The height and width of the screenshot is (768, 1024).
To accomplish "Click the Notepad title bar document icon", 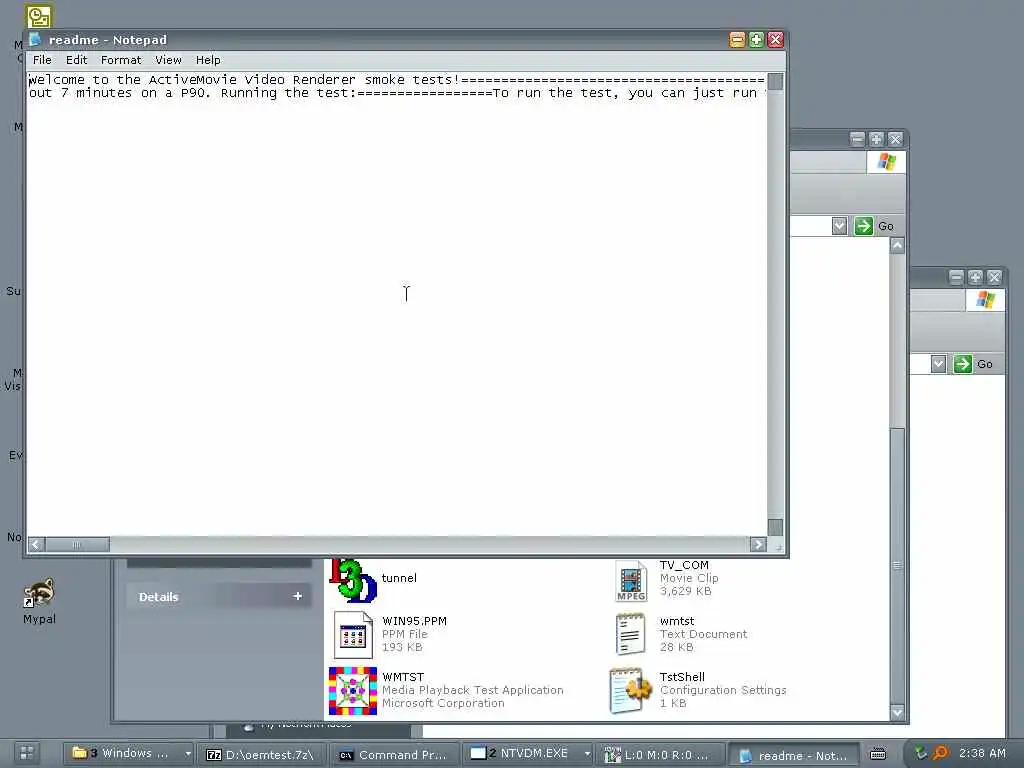I will (35, 39).
